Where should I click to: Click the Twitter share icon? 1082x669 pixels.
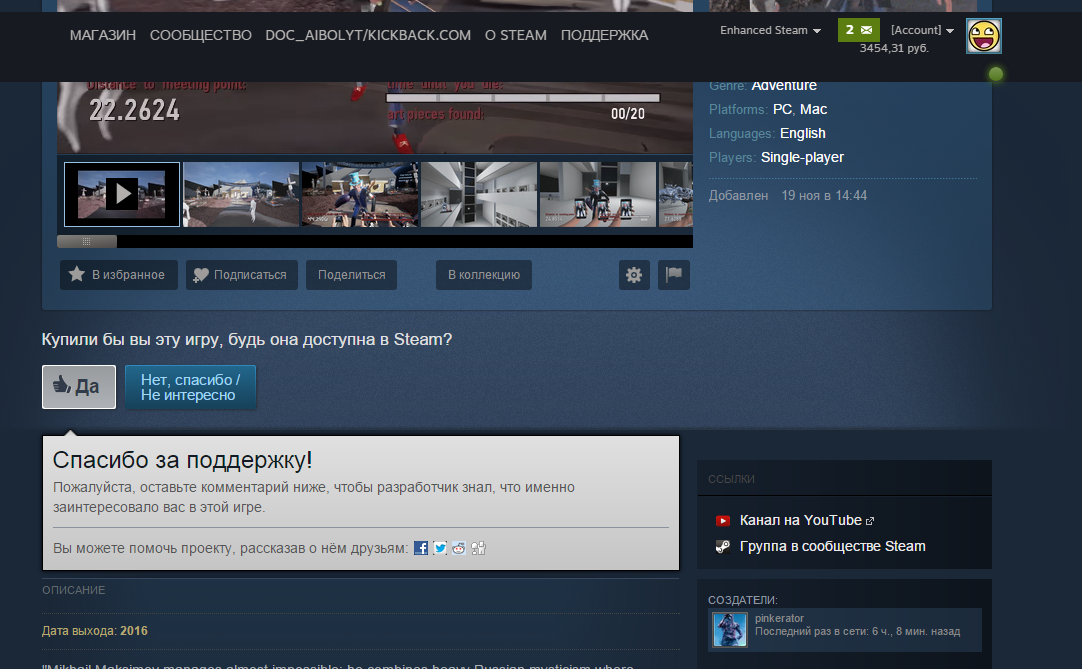pyautogui.click(x=440, y=548)
